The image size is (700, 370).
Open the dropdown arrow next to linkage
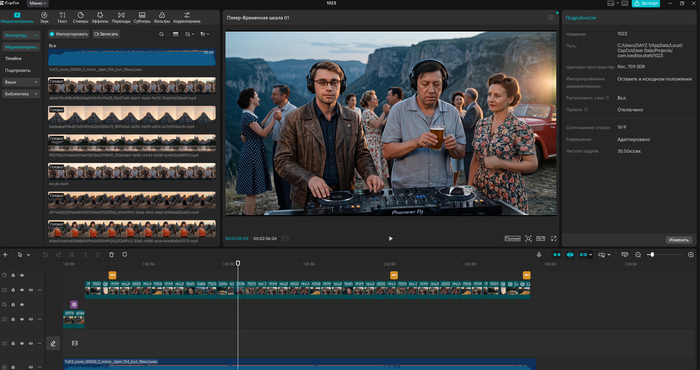point(591,255)
